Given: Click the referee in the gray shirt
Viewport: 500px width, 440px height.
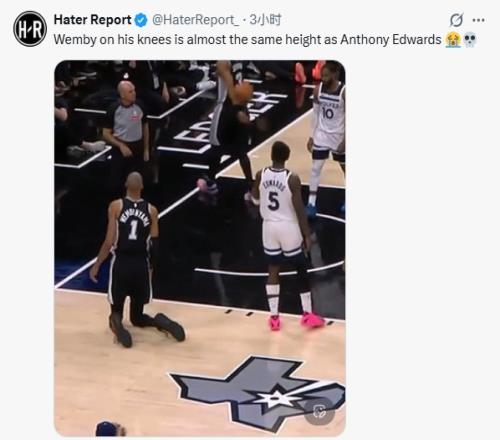Looking at the screenshot, I should 128,127.
